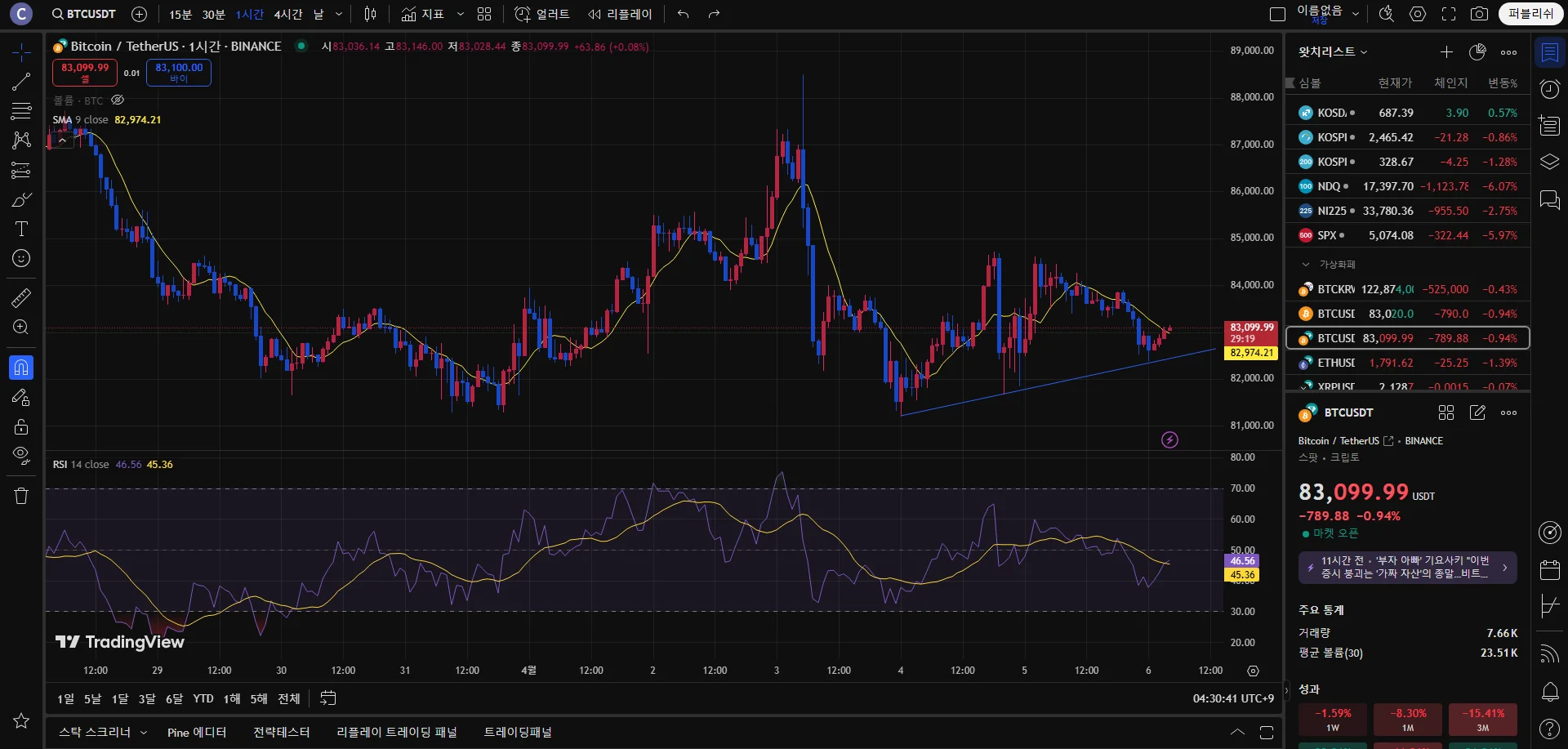Toggle hide all drawings eye icon
This screenshot has height=749, width=1568.
[21, 456]
